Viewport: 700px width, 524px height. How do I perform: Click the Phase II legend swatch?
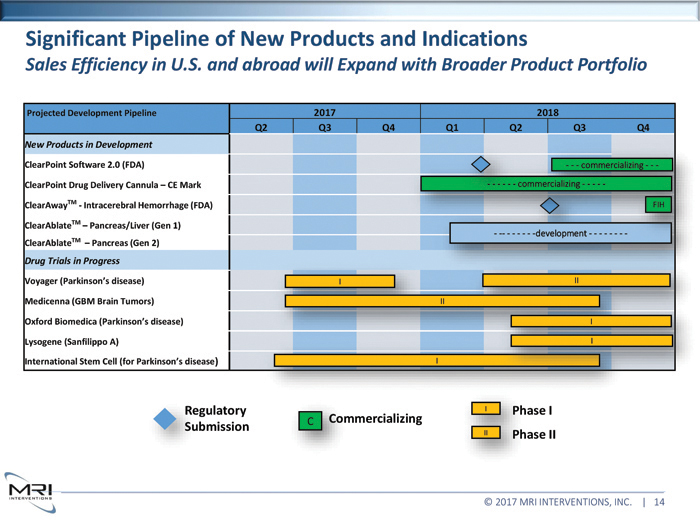pos(485,433)
